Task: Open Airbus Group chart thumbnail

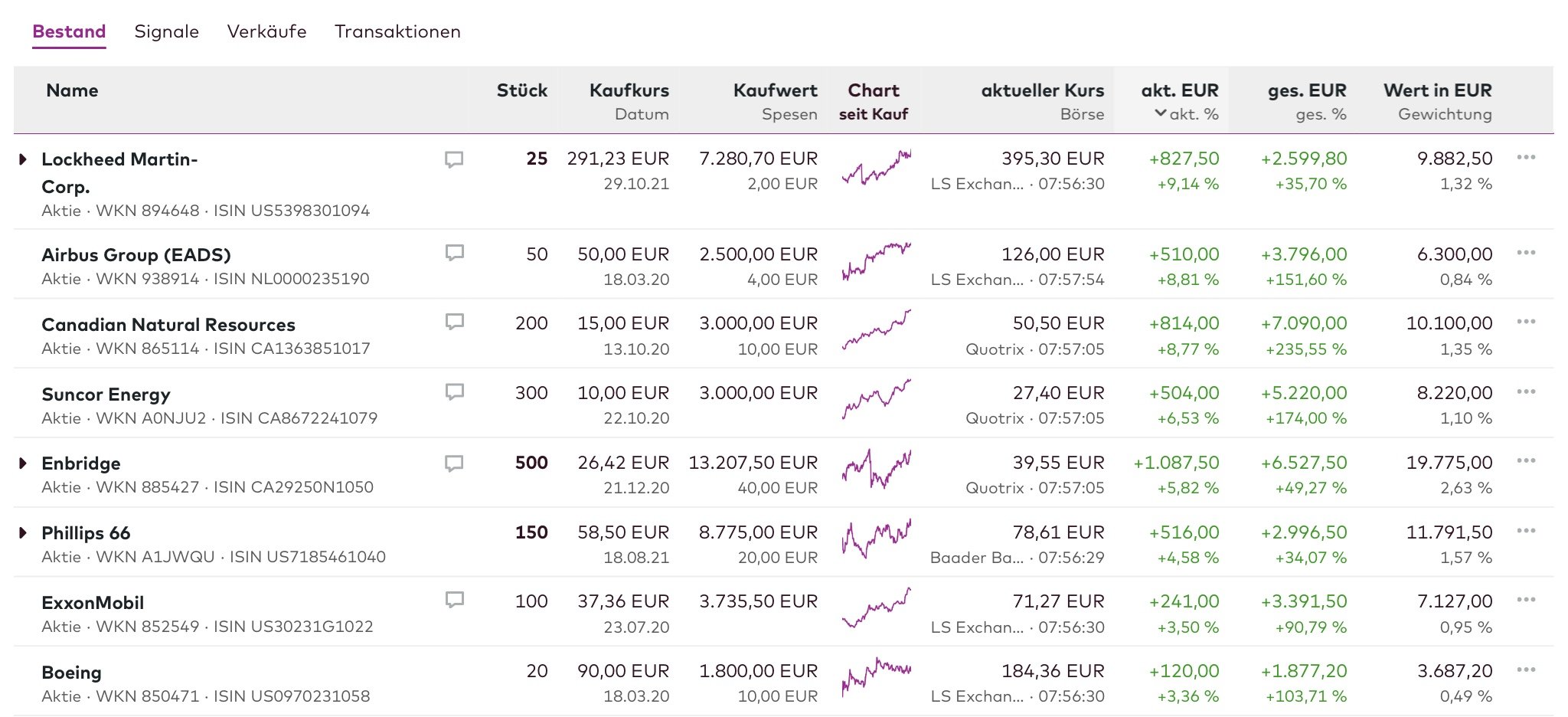Action: [876, 262]
